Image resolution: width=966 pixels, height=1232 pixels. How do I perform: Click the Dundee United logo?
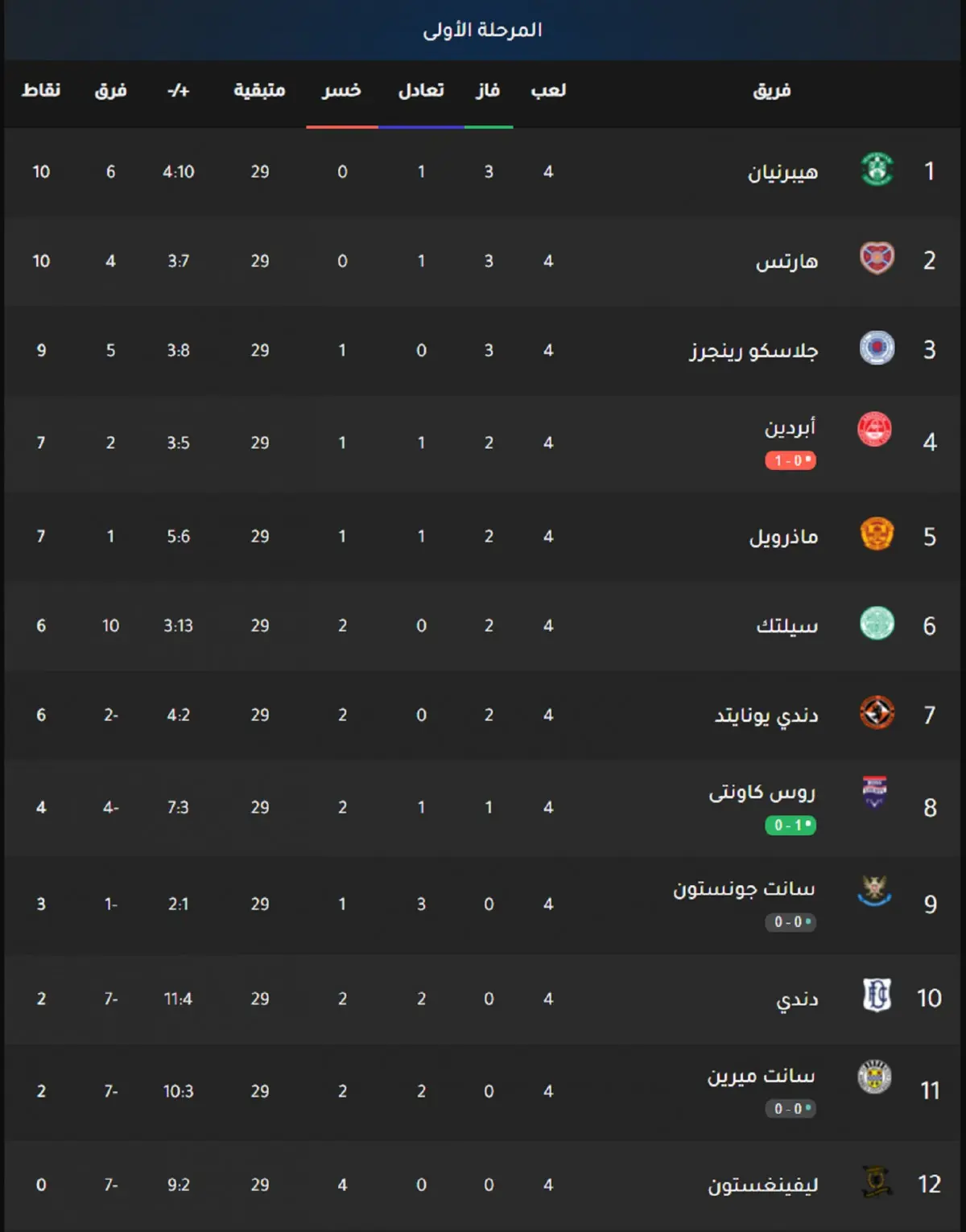click(877, 713)
